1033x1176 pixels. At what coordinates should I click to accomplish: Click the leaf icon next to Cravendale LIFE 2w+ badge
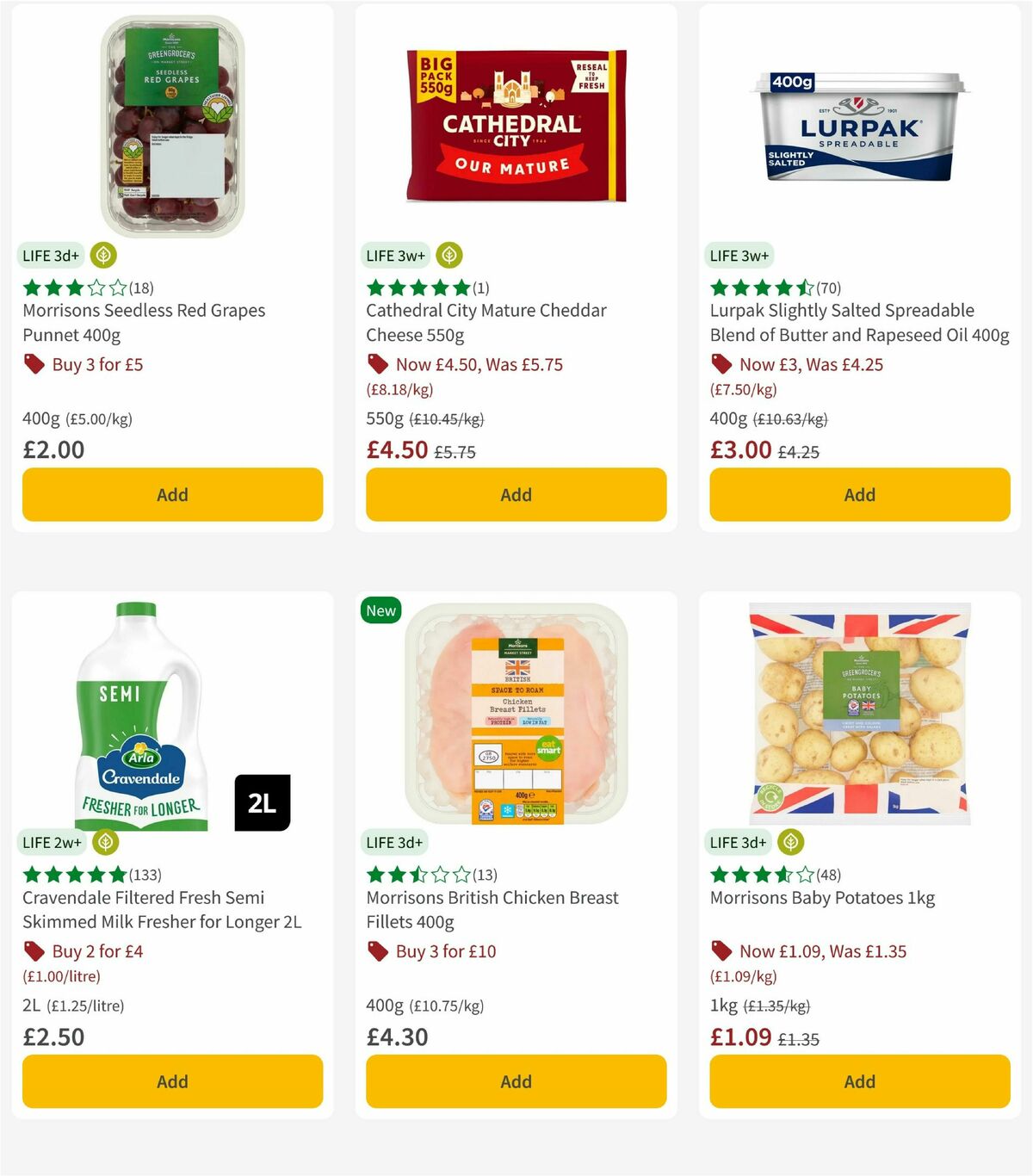click(104, 843)
